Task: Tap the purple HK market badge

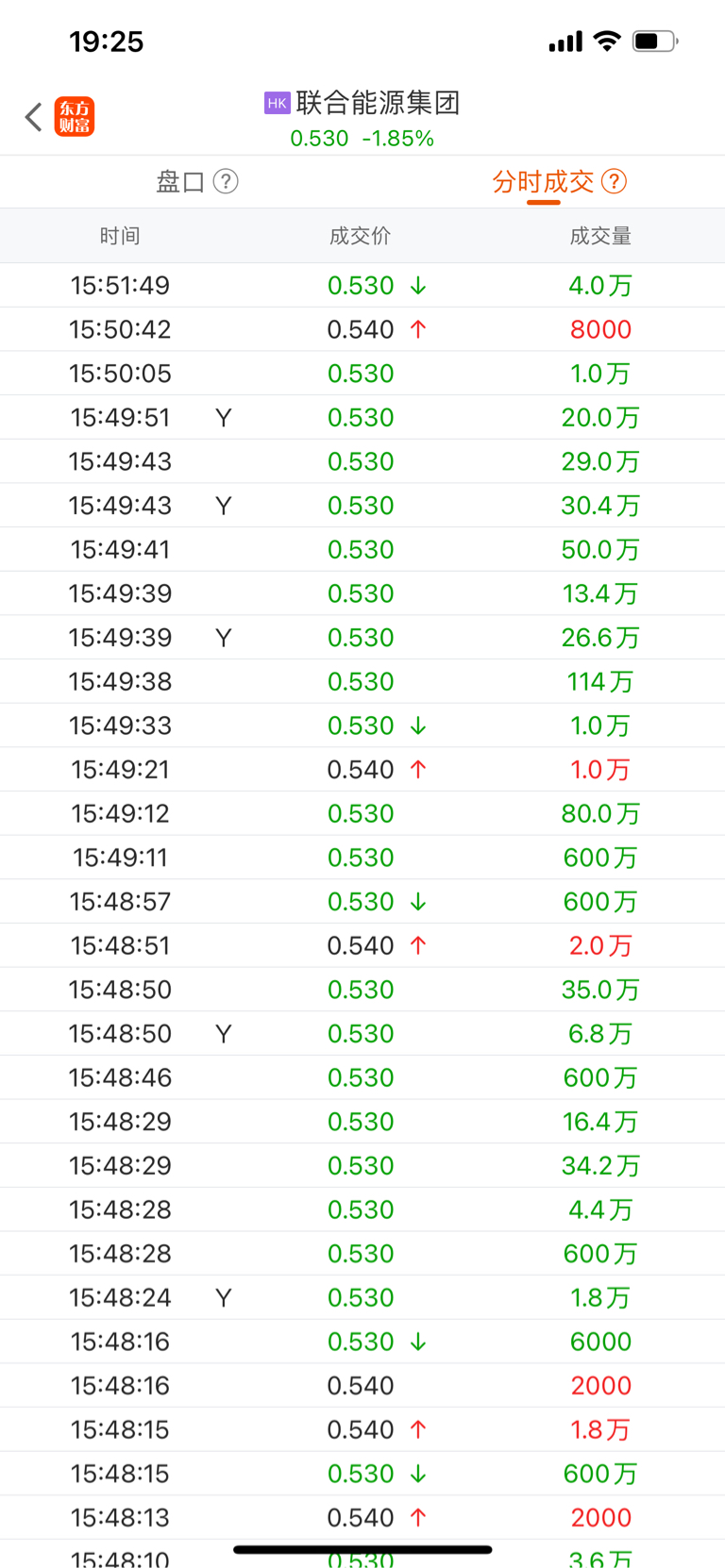Action: pos(277,103)
